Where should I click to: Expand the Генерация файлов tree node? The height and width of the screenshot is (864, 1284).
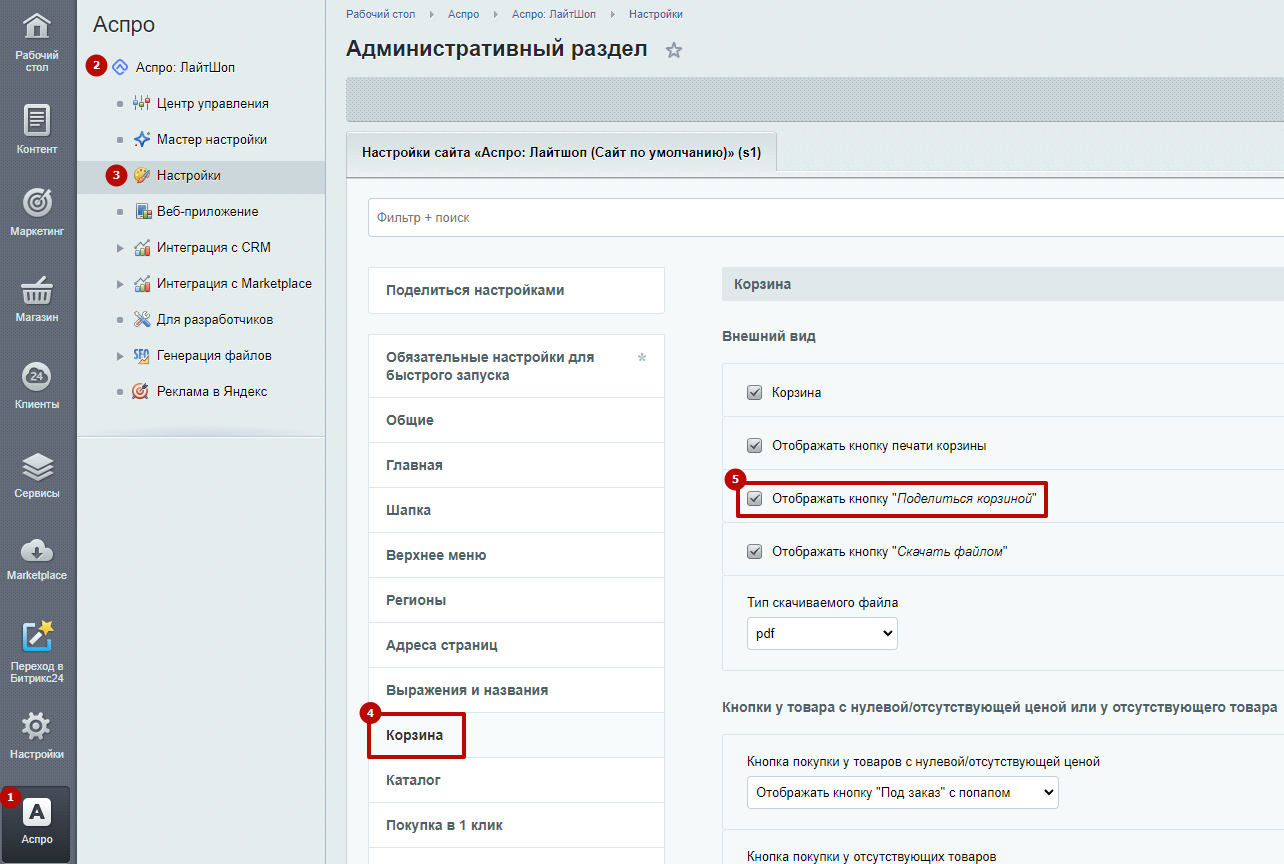[120, 356]
